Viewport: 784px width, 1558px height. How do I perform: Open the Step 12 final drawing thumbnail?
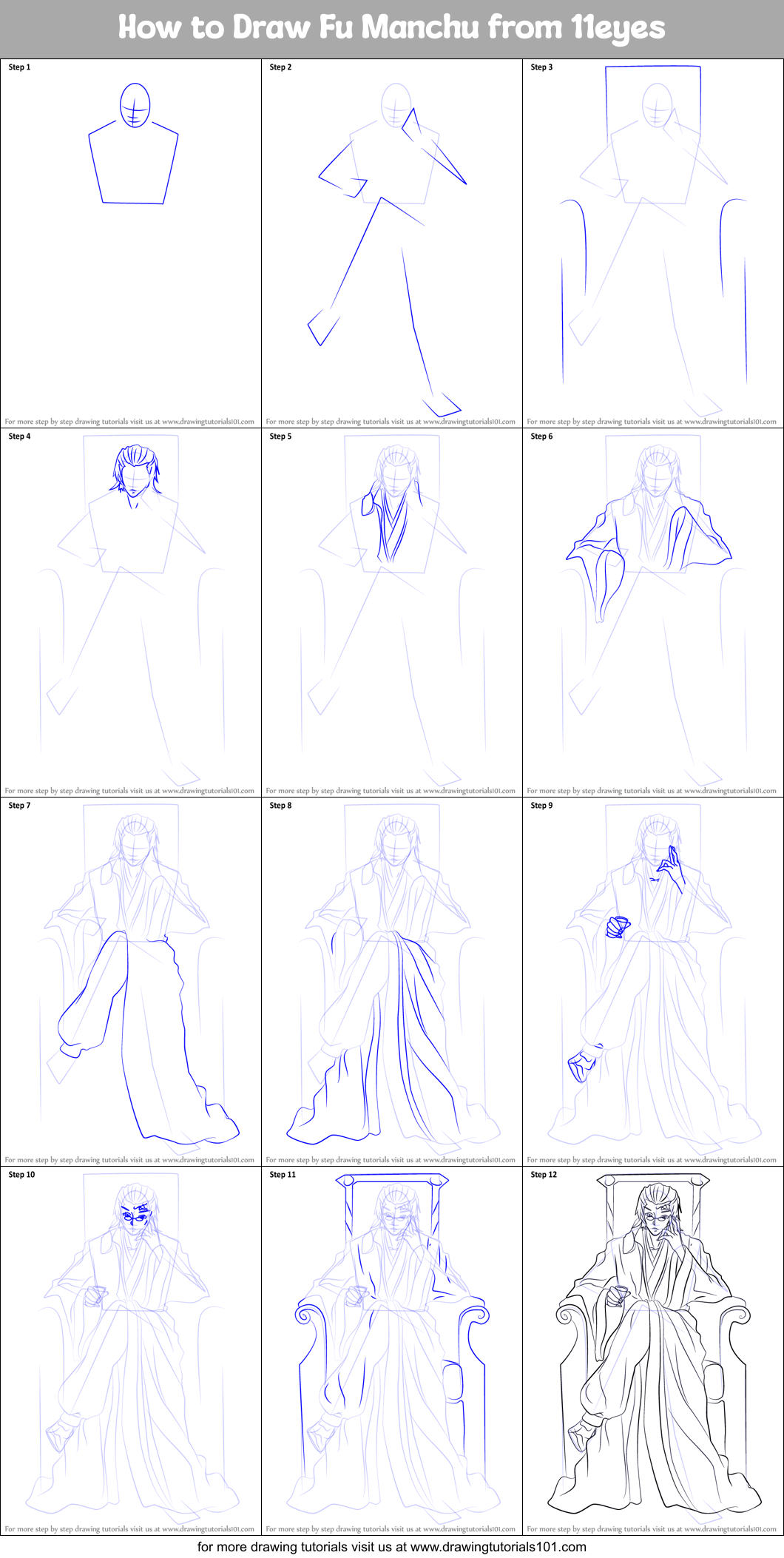(x=653, y=1351)
